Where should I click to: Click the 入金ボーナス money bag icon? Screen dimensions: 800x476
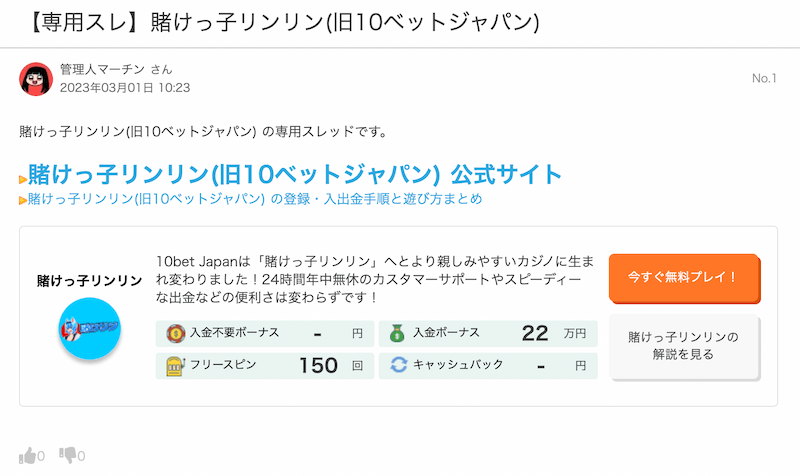pyautogui.click(x=397, y=334)
